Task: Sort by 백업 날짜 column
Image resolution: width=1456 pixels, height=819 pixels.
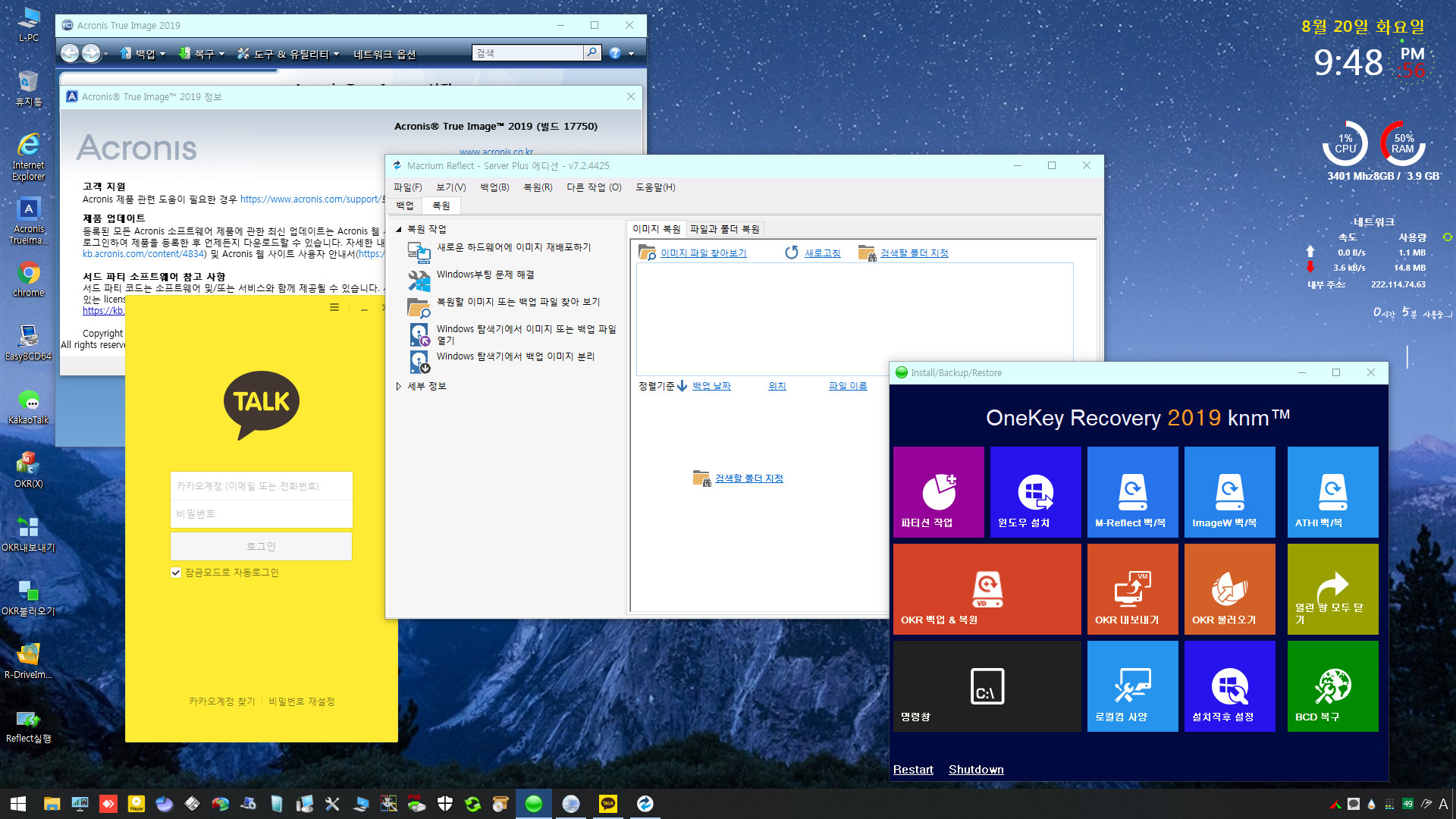Action: pyautogui.click(x=711, y=386)
